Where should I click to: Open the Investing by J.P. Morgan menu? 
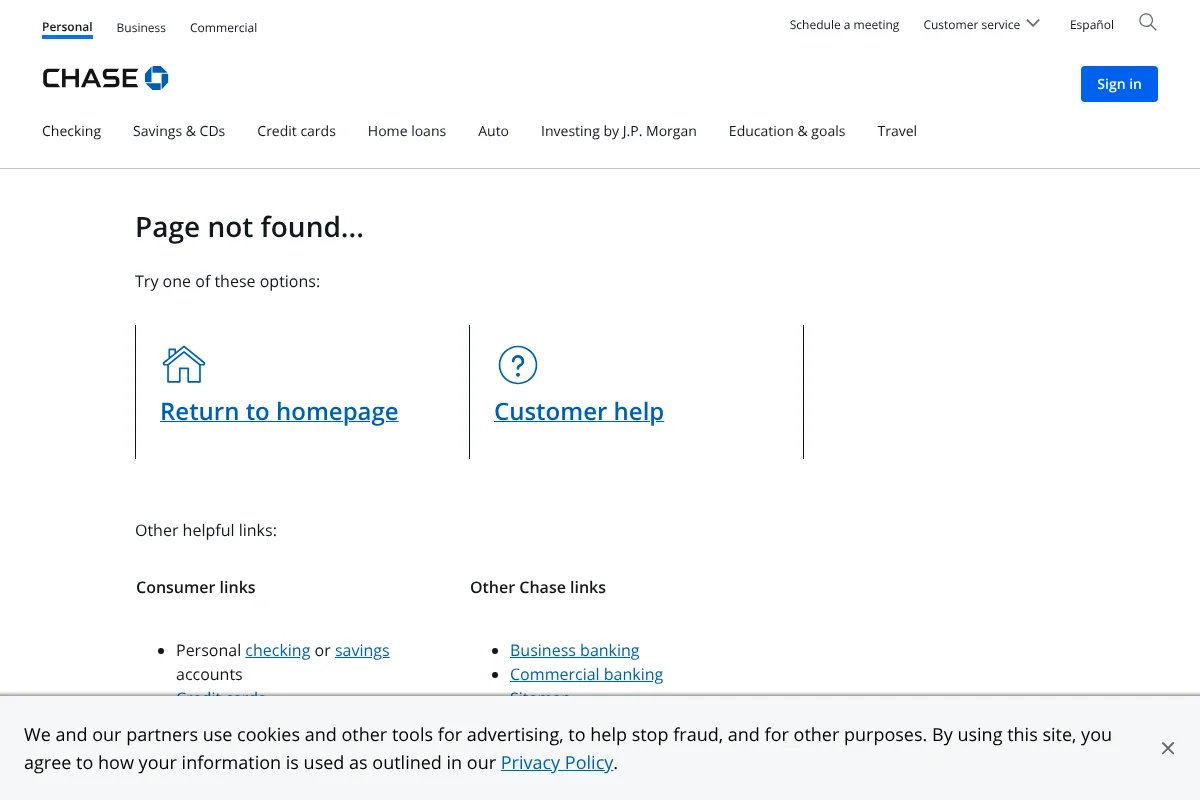(618, 131)
